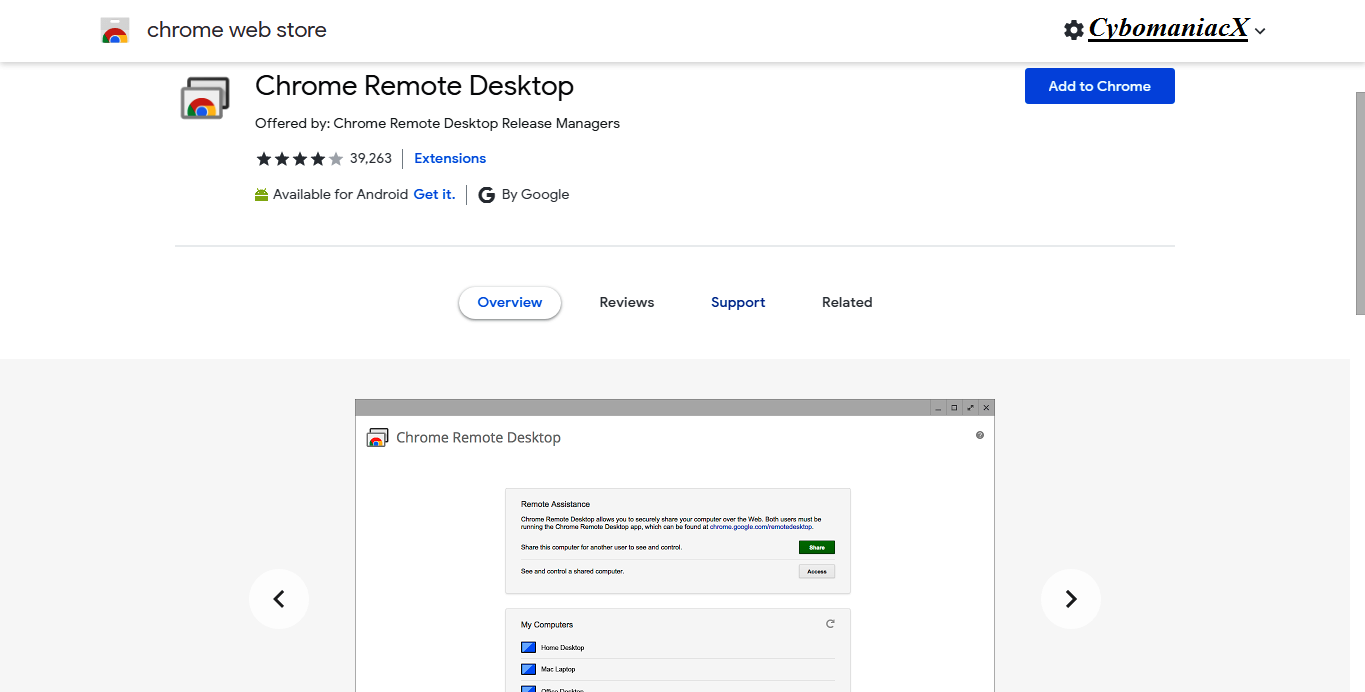Click the Mac Laptop computer icon
Screen dimensions: 1365x692
[x=529, y=669]
